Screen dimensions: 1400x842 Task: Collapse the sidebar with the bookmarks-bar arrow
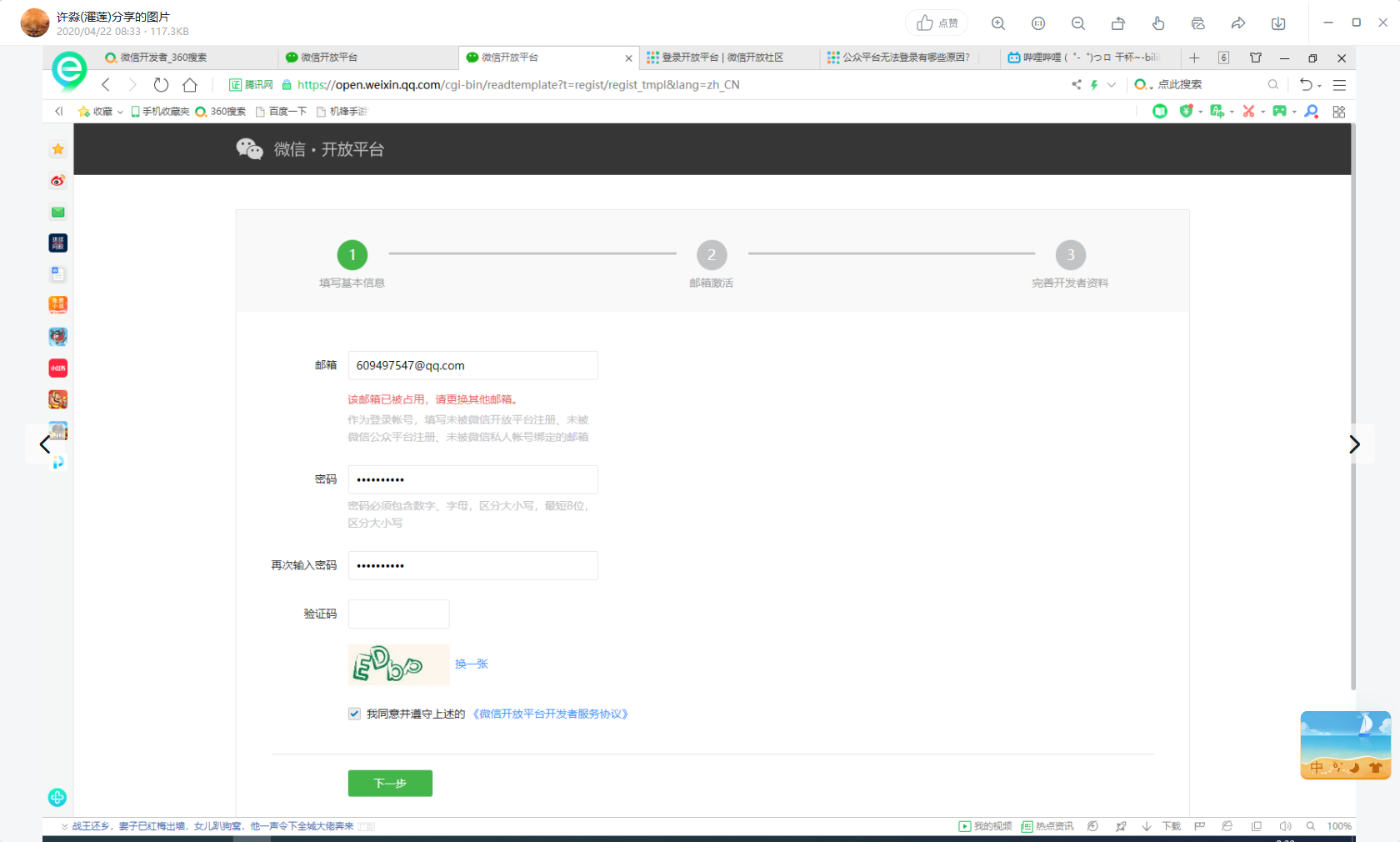pos(58,111)
